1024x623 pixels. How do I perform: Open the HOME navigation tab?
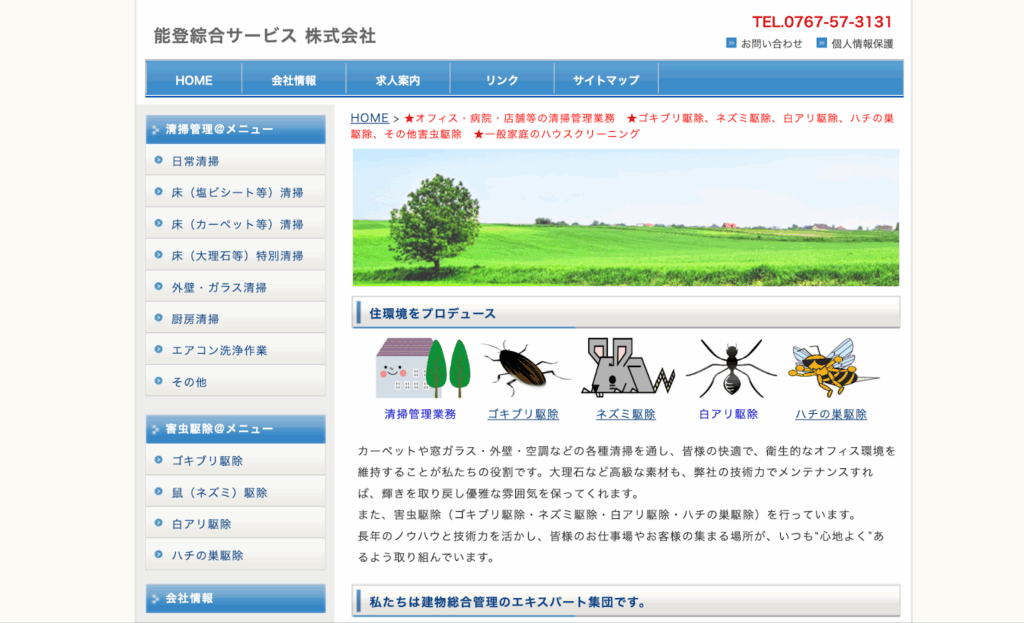pyautogui.click(x=194, y=80)
